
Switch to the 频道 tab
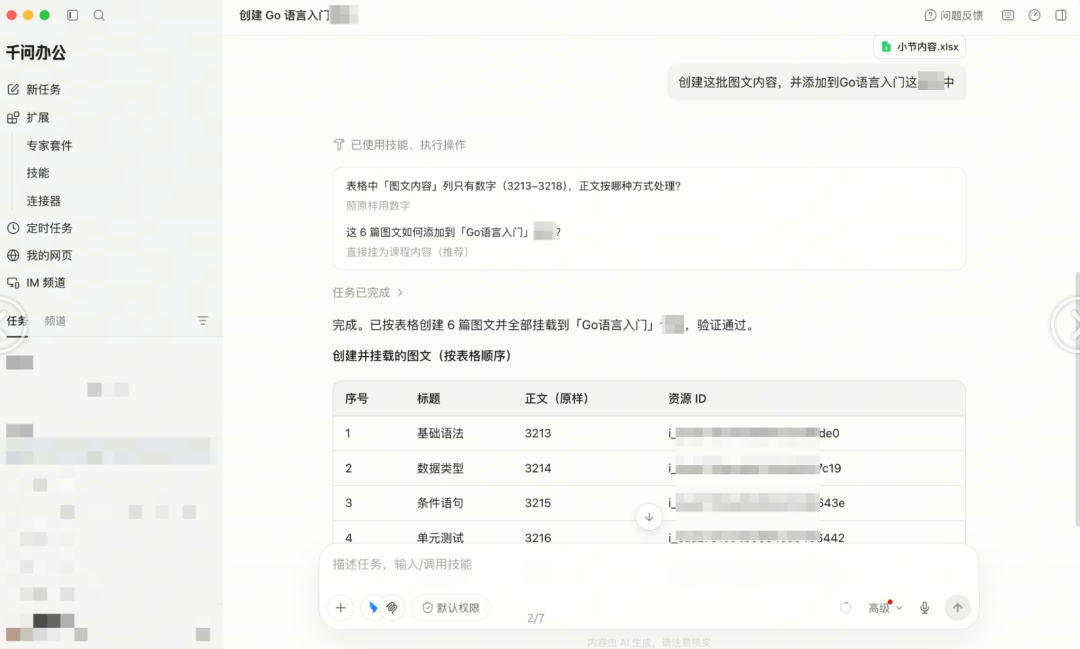tap(55, 321)
